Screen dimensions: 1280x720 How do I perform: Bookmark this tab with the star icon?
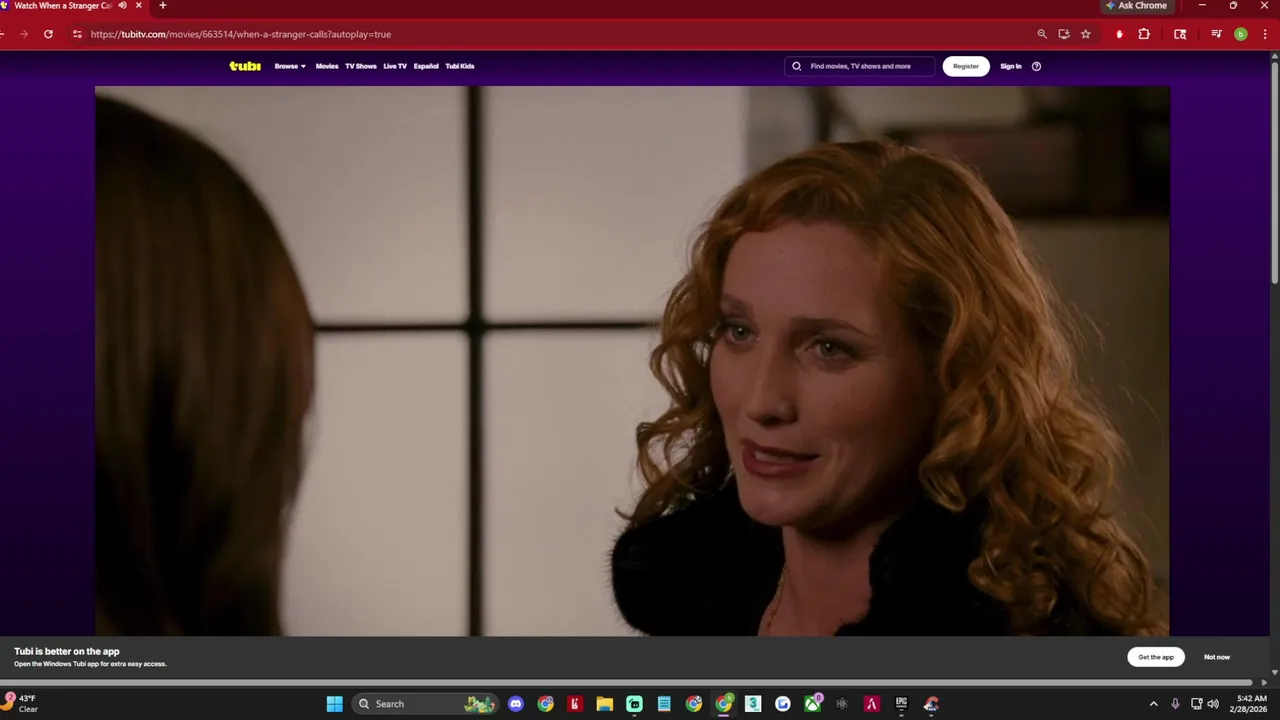point(1086,34)
